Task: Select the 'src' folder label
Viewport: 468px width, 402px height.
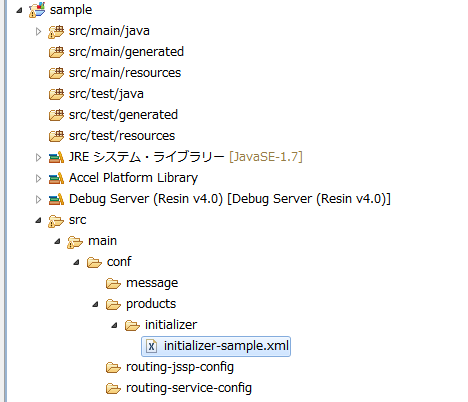Action: click(x=78, y=220)
